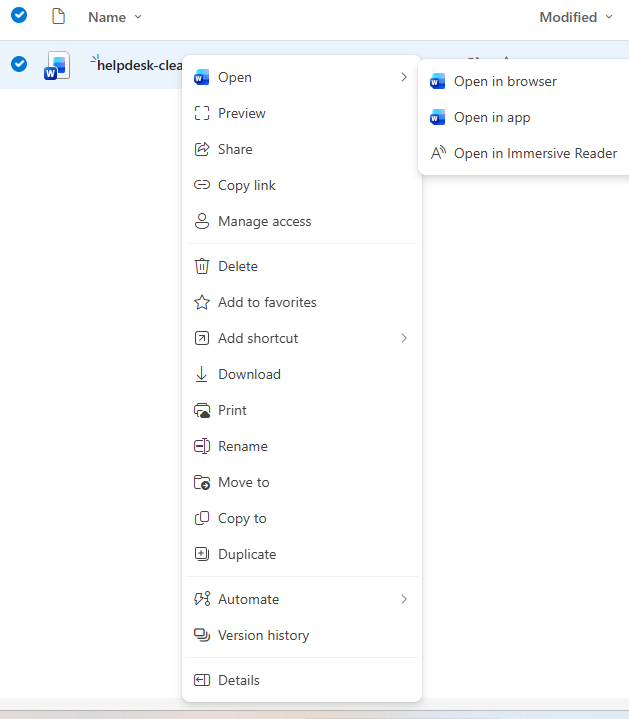Click the Copy link chain icon
The height and width of the screenshot is (719, 629).
click(x=202, y=185)
